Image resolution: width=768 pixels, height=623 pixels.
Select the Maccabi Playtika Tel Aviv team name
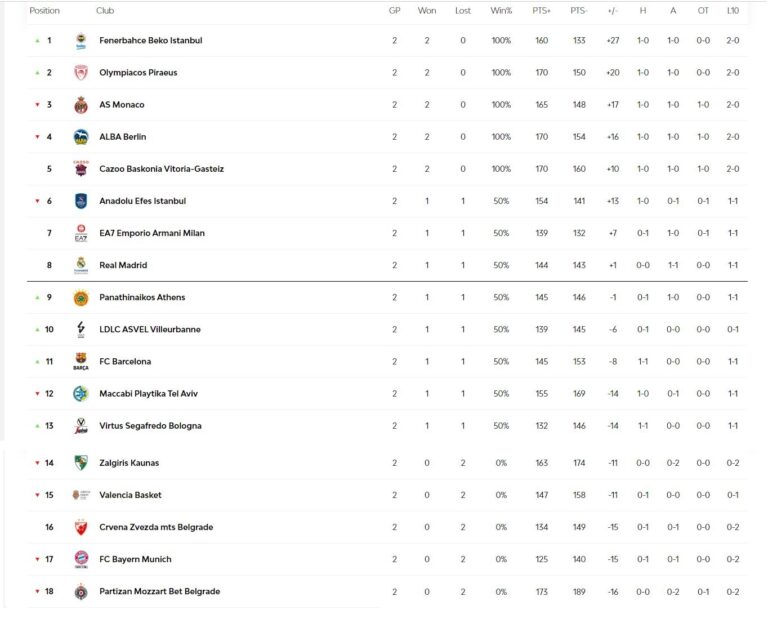tap(150, 394)
